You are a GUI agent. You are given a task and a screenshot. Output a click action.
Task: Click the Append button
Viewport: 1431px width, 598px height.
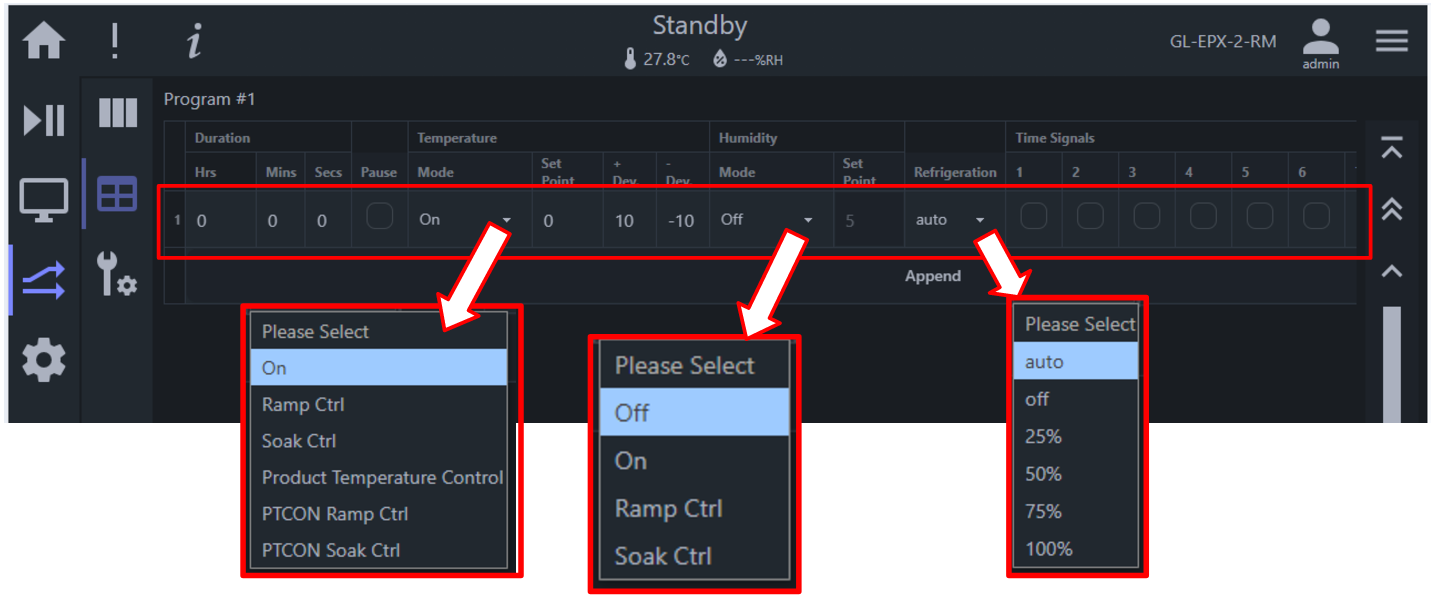coord(933,276)
